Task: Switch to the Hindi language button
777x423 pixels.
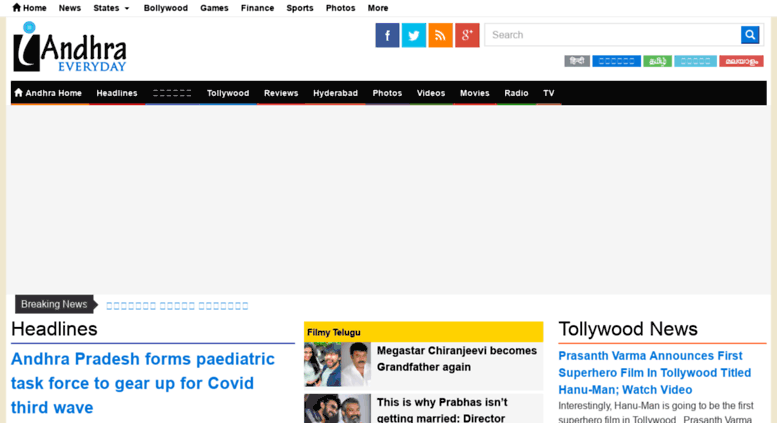Action: pyautogui.click(x=577, y=61)
